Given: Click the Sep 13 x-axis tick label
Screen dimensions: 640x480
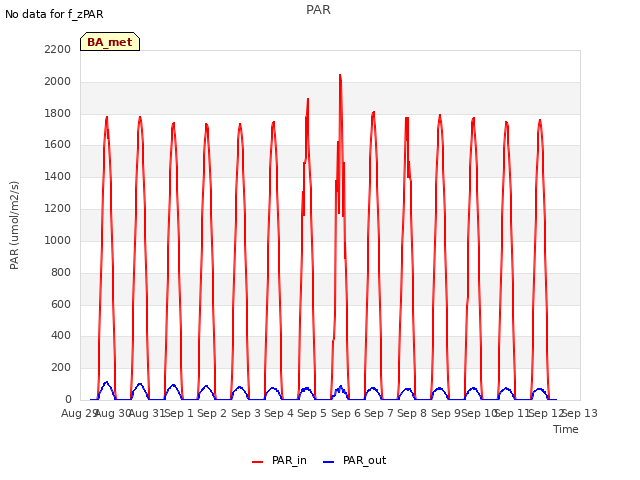Looking at the screenshot, I should click(580, 413).
